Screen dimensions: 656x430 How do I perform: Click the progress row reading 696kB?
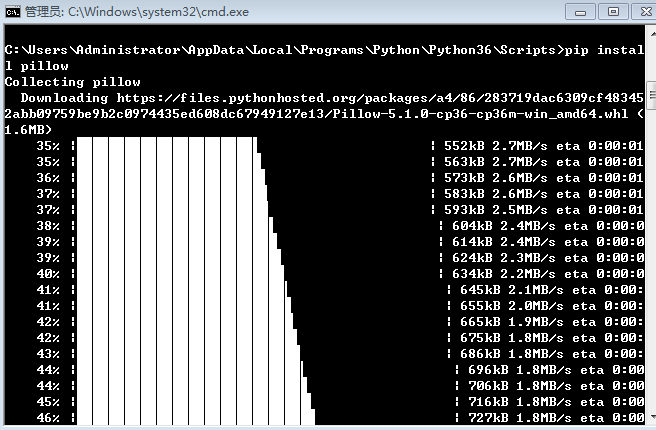tap(340, 369)
